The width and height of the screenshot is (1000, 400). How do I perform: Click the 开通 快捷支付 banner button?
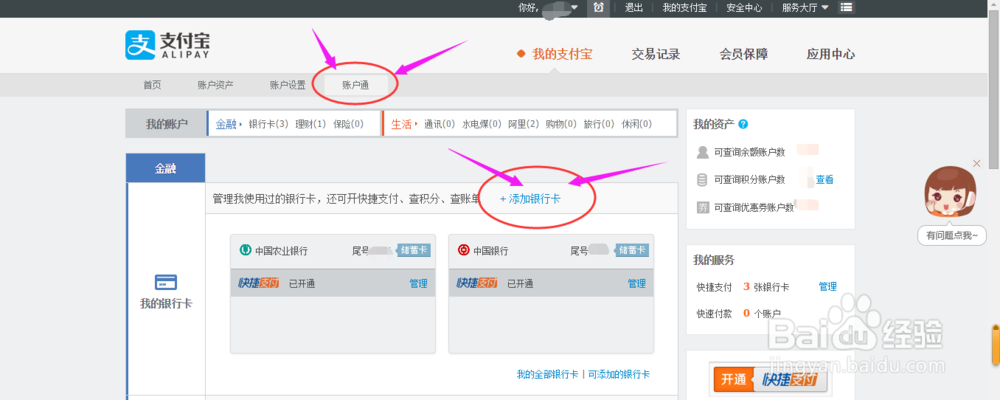[770, 379]
